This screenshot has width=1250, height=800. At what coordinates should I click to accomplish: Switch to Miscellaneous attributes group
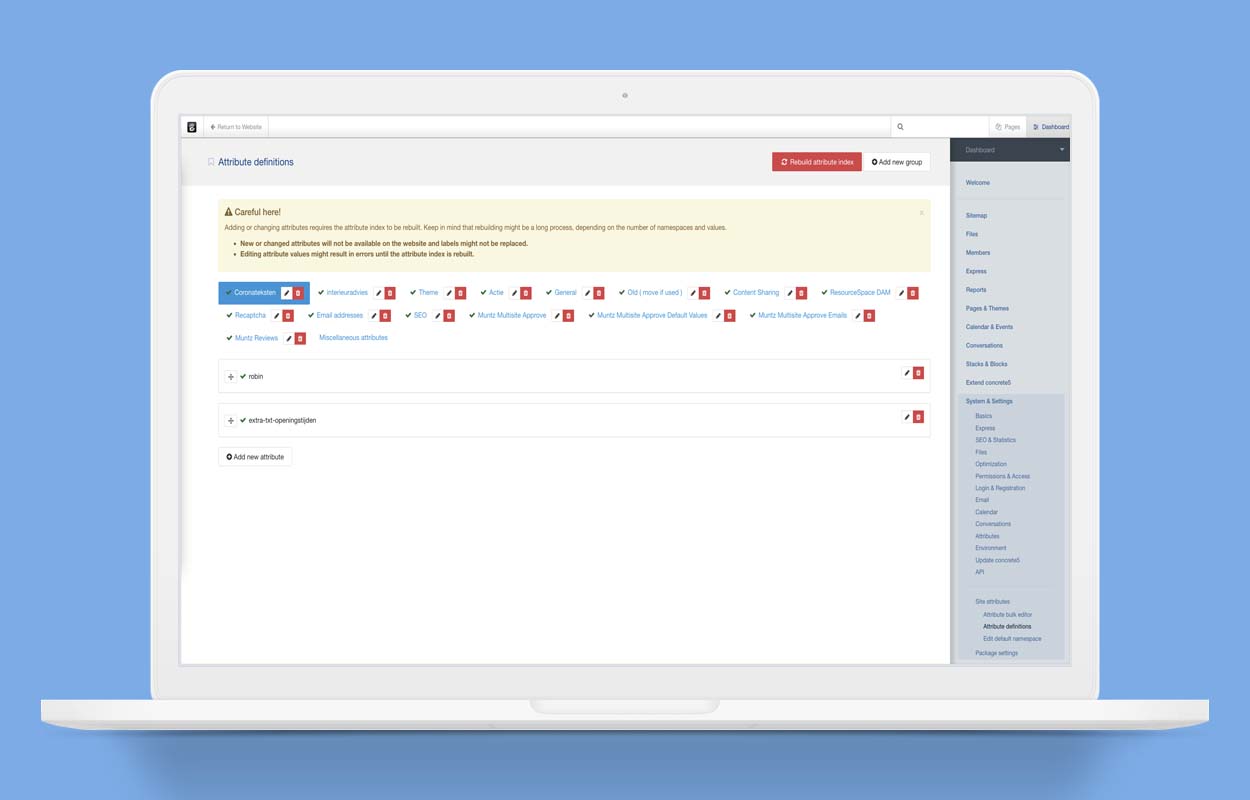pyautogui.click(x=353, y=338)
